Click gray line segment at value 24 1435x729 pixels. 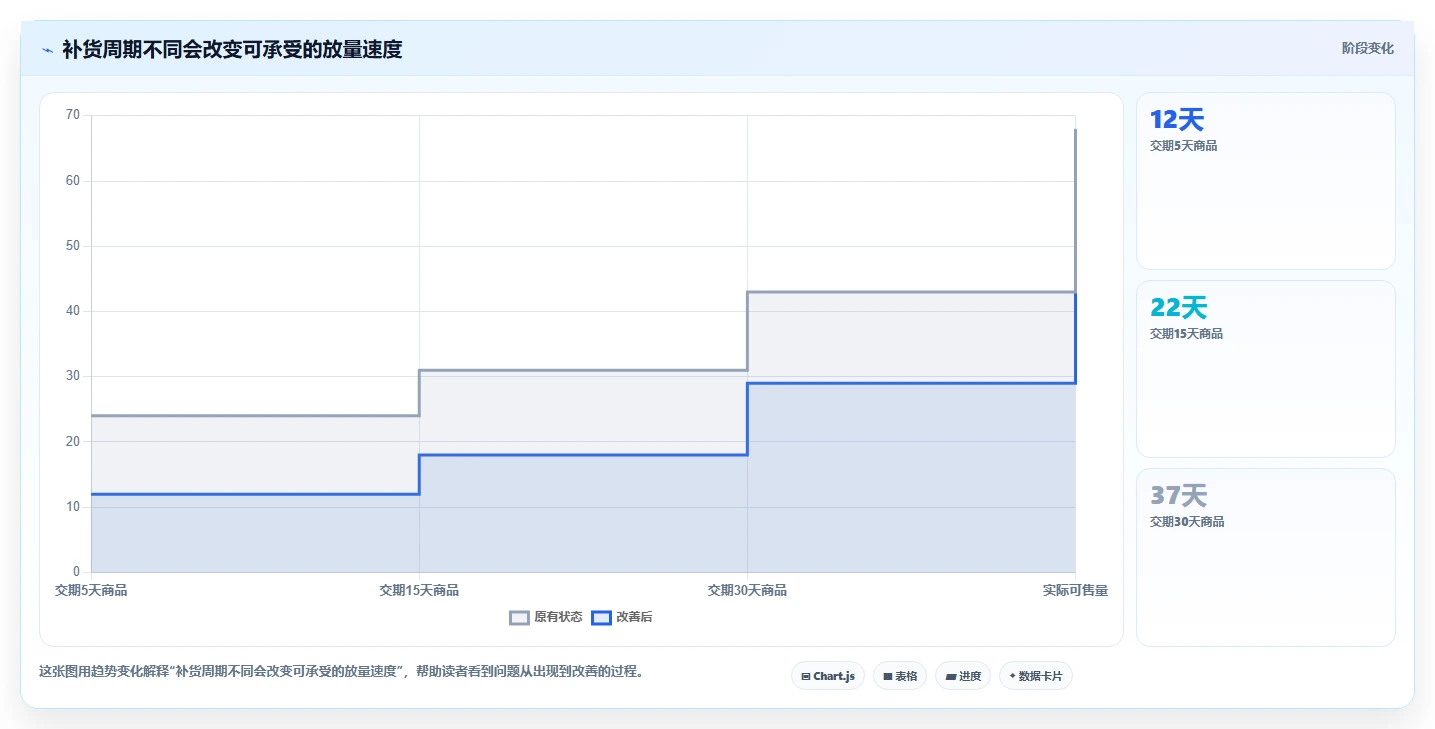pos(255,415)
